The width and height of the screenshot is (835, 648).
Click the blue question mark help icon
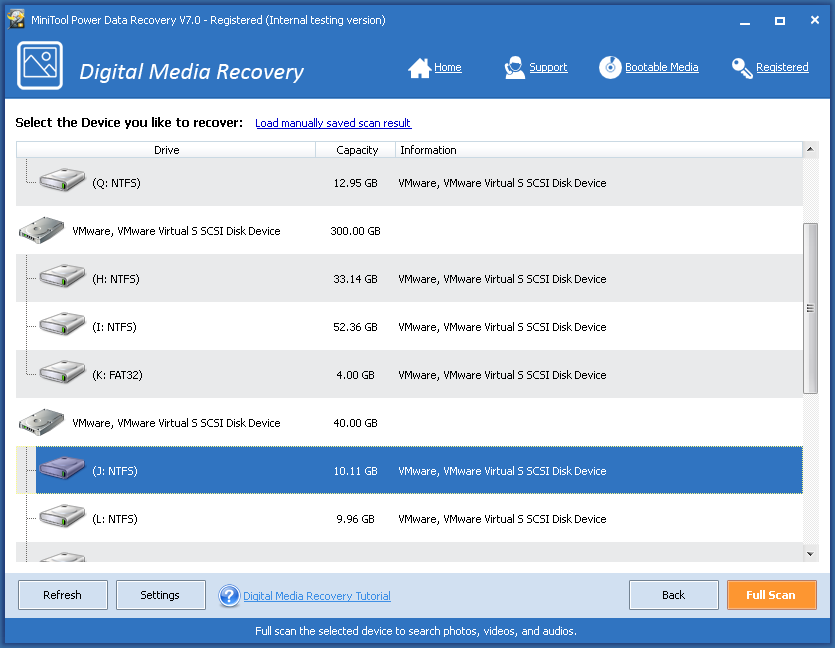coord(229,596)
